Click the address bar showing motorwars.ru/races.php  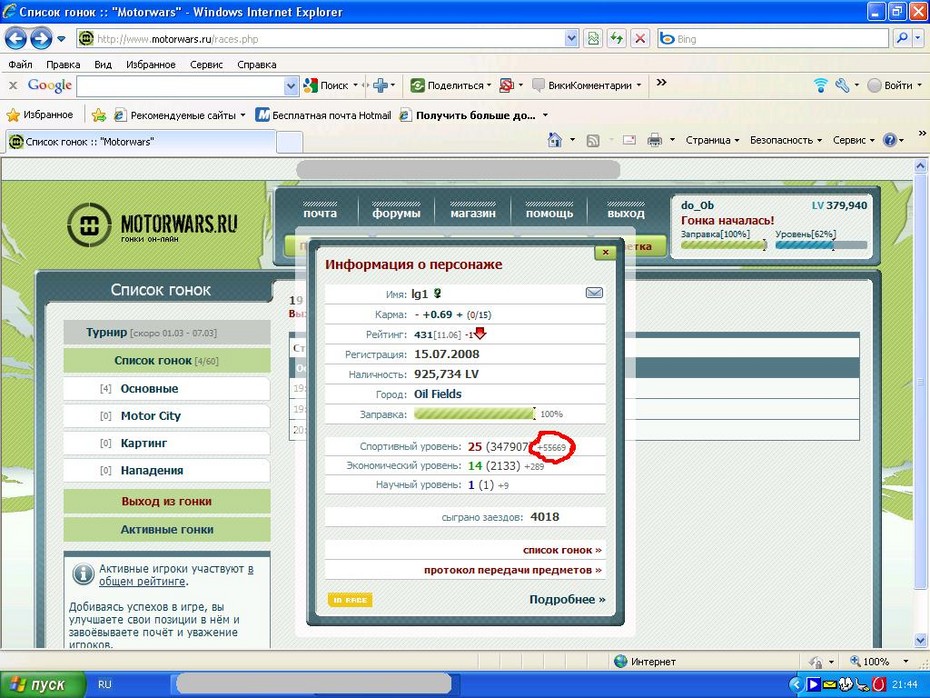[x=329, y=39]
